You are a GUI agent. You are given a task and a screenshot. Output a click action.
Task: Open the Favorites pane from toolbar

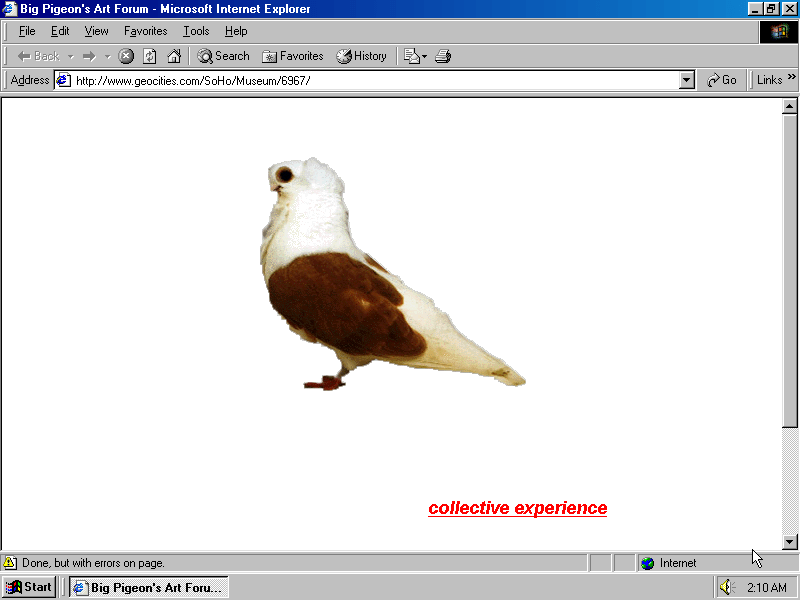click(x=292, y=56)
